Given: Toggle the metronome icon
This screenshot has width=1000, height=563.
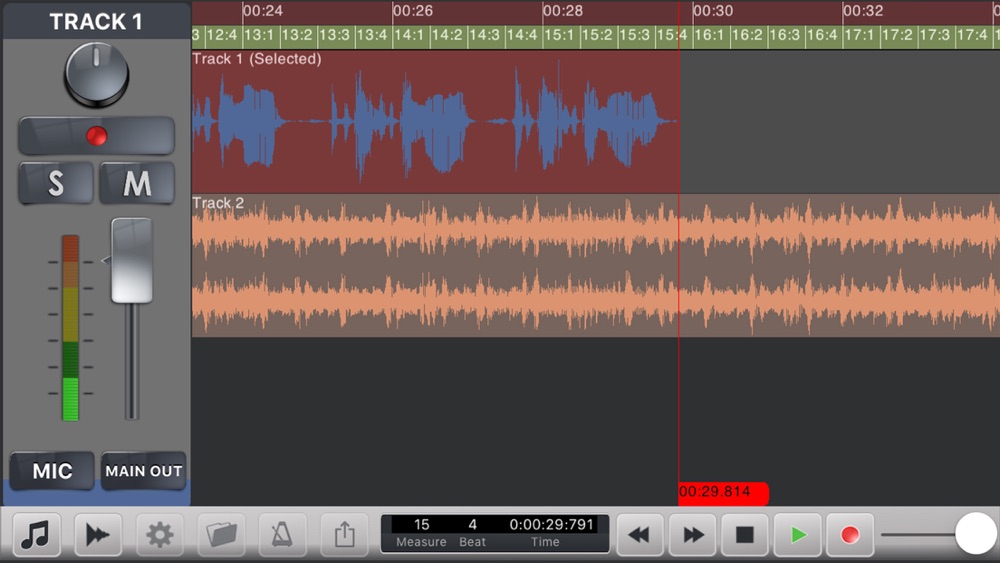Looking at the screenshot, I should 283,534.
